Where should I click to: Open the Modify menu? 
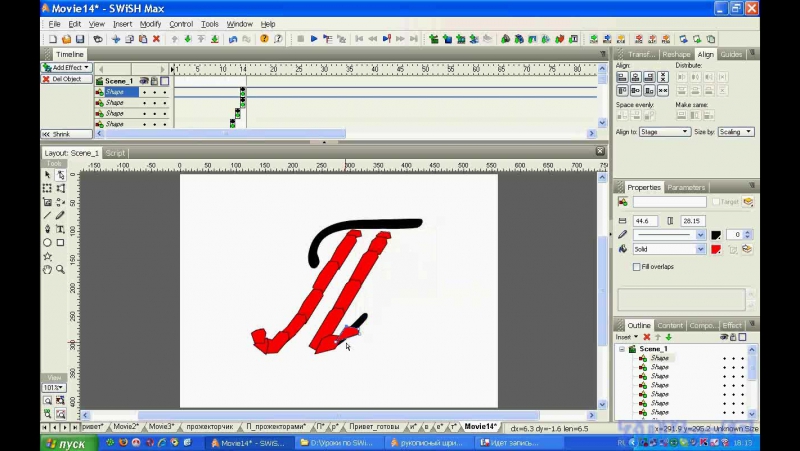(150, 24)
